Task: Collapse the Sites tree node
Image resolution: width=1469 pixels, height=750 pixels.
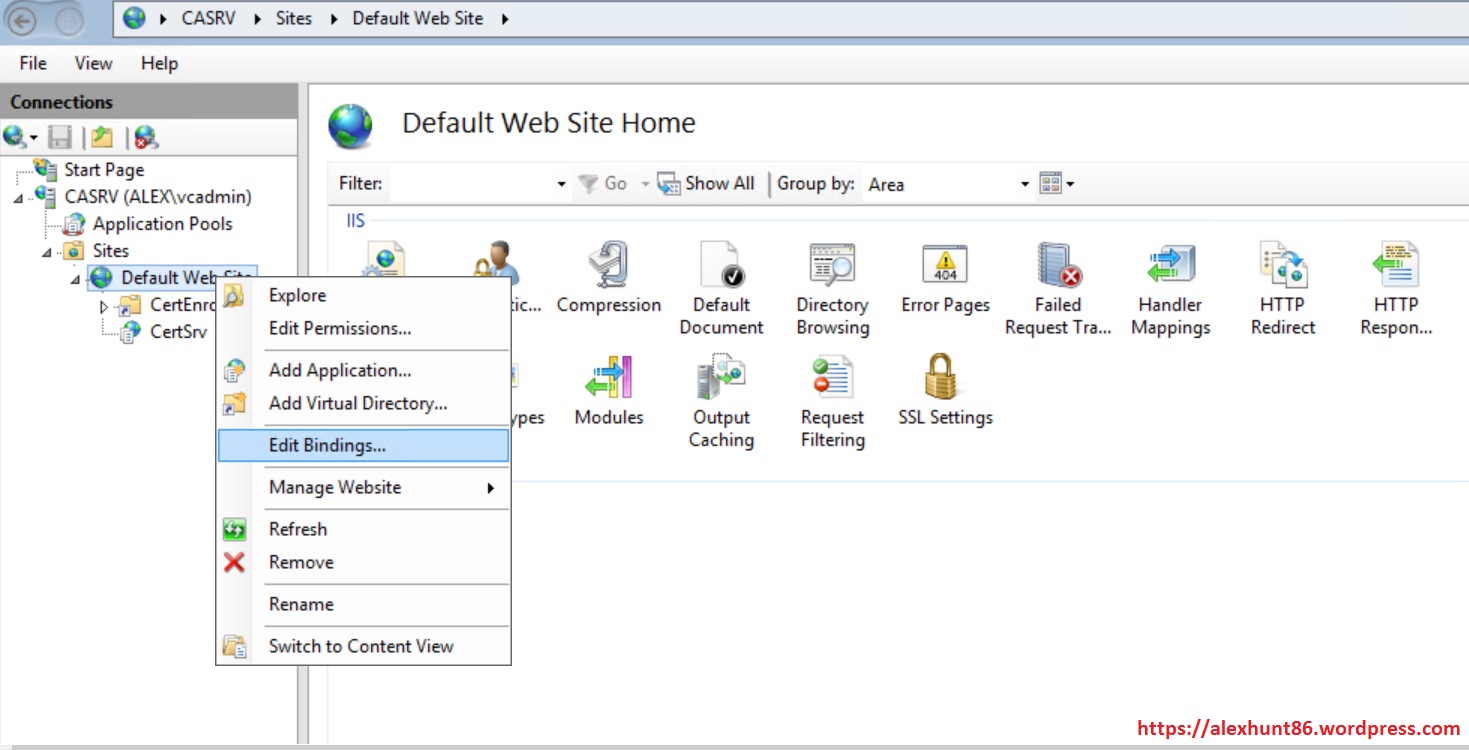Action: point(47,252)
